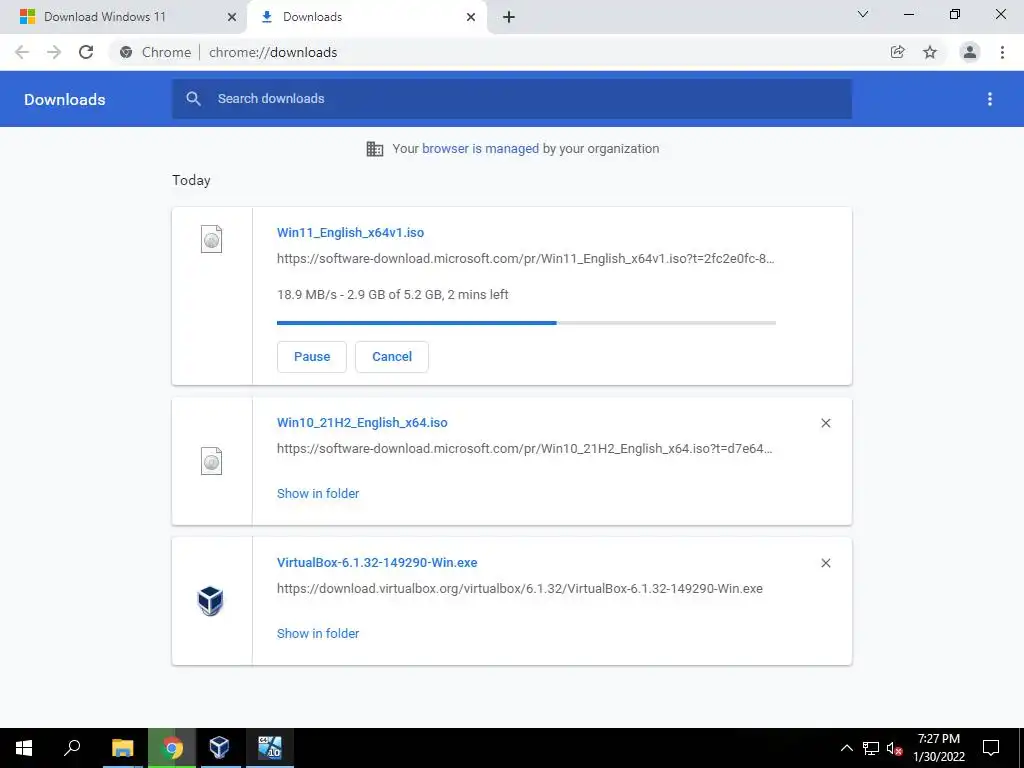This screenshot has height=768, width=1024.
Task: Click the VirtualBox installer cube icon
Action: click(x=210, y=601)
